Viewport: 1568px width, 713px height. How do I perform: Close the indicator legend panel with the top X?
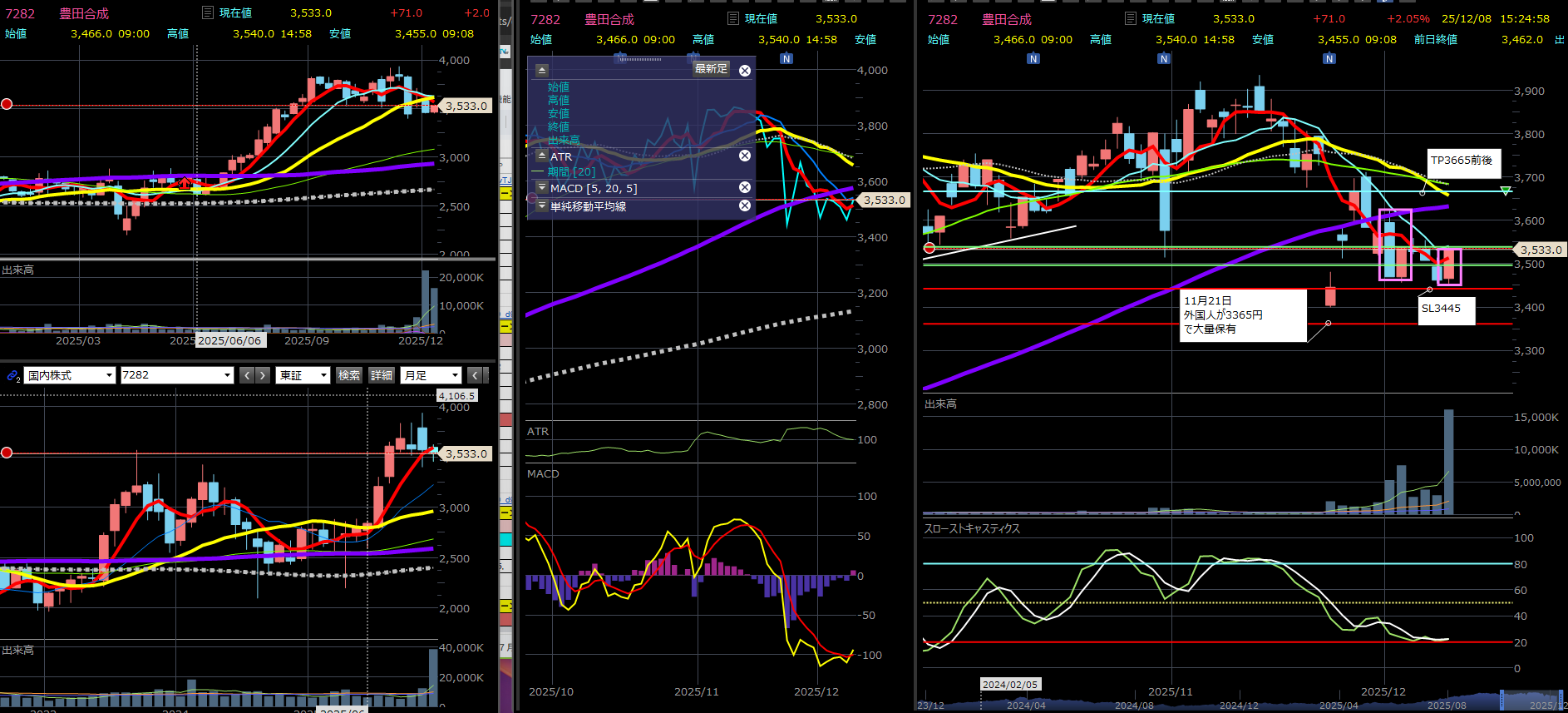click(x=745, y=71)
